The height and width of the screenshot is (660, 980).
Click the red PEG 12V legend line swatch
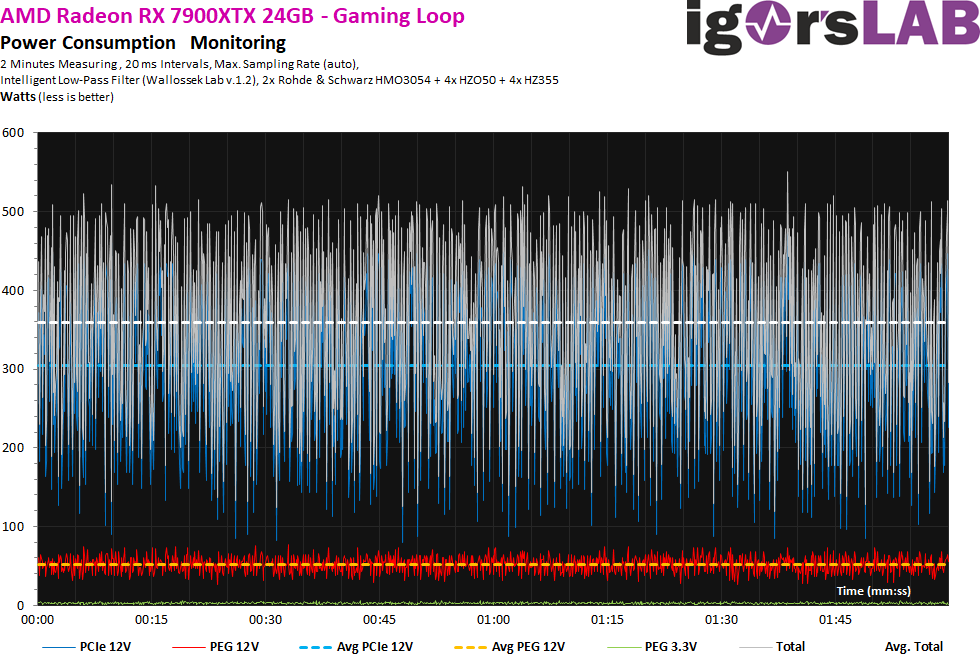pos(188,648)
